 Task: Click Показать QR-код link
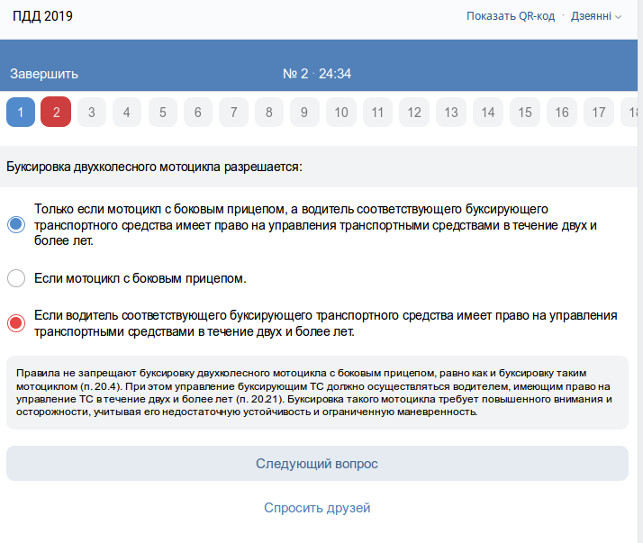511,16
